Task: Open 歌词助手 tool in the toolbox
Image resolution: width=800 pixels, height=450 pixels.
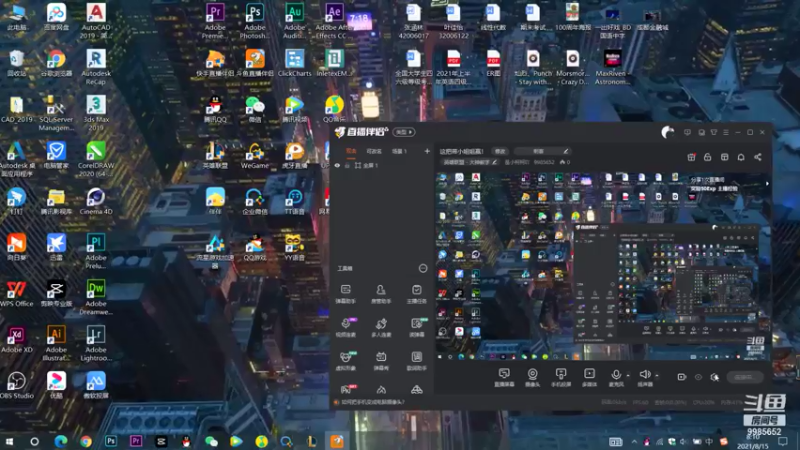Action: (416, 361)
